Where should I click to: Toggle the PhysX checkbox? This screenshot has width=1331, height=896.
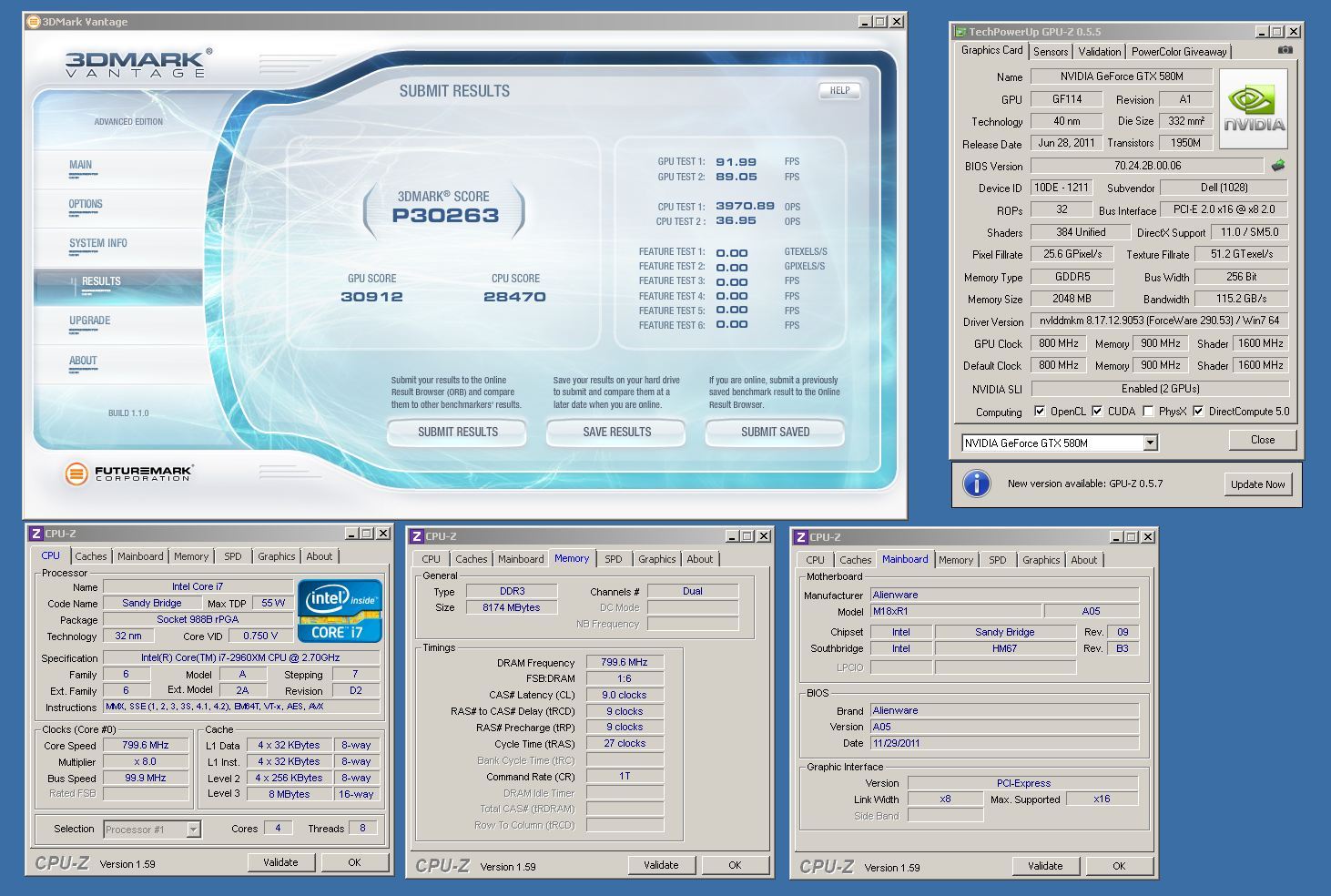(x=1148, y=412)
